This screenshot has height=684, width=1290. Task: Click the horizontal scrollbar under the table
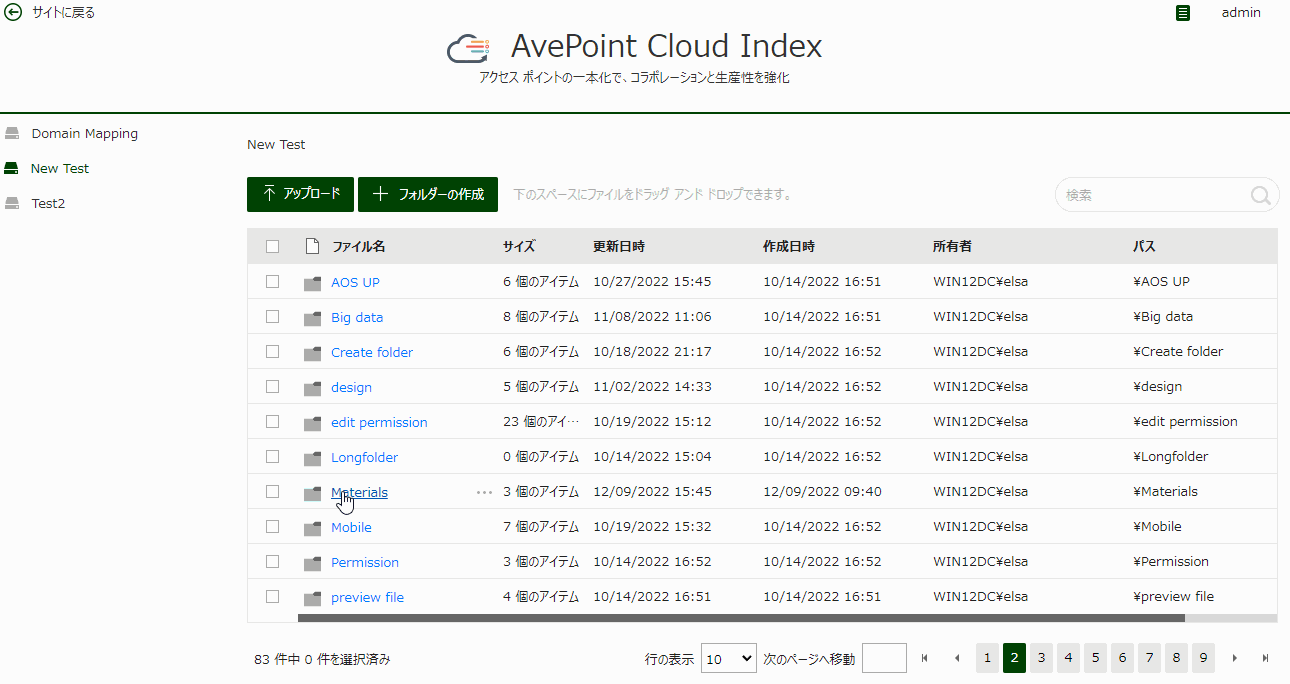(x=741, y=618)
